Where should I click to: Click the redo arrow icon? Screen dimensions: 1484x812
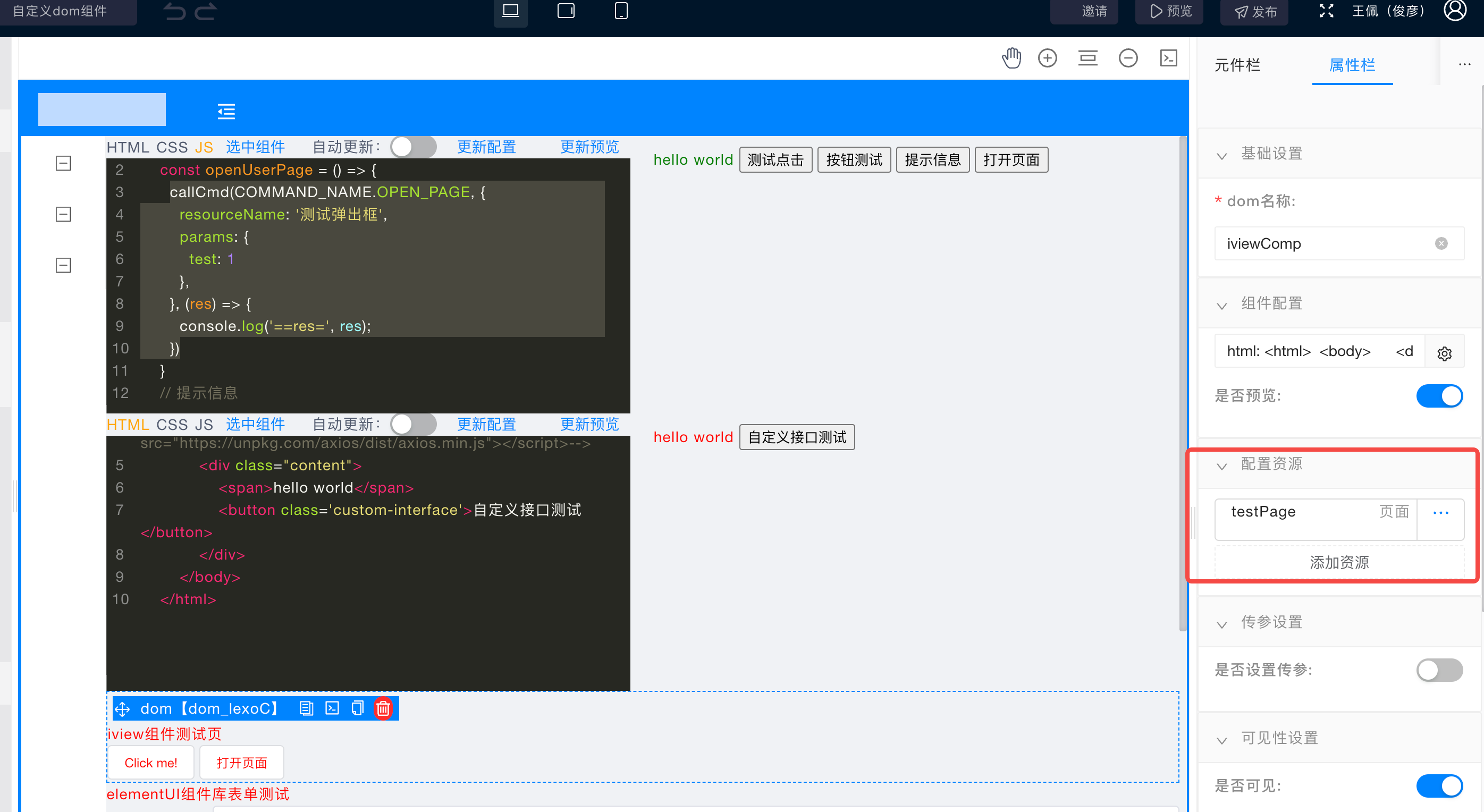pyautogui.click(x=206, y=12)
